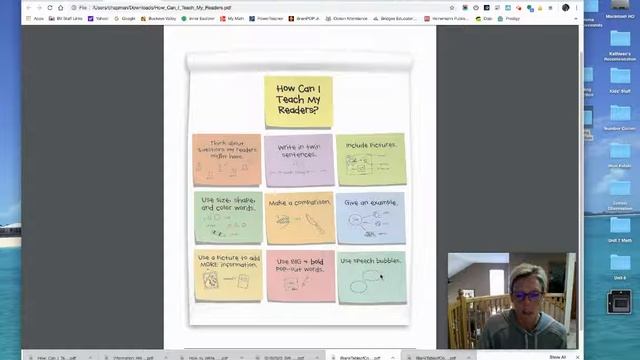This screenshot has height=360, width=640.
Task: Go back using the browser back arrow
Action: click(29, 8)
